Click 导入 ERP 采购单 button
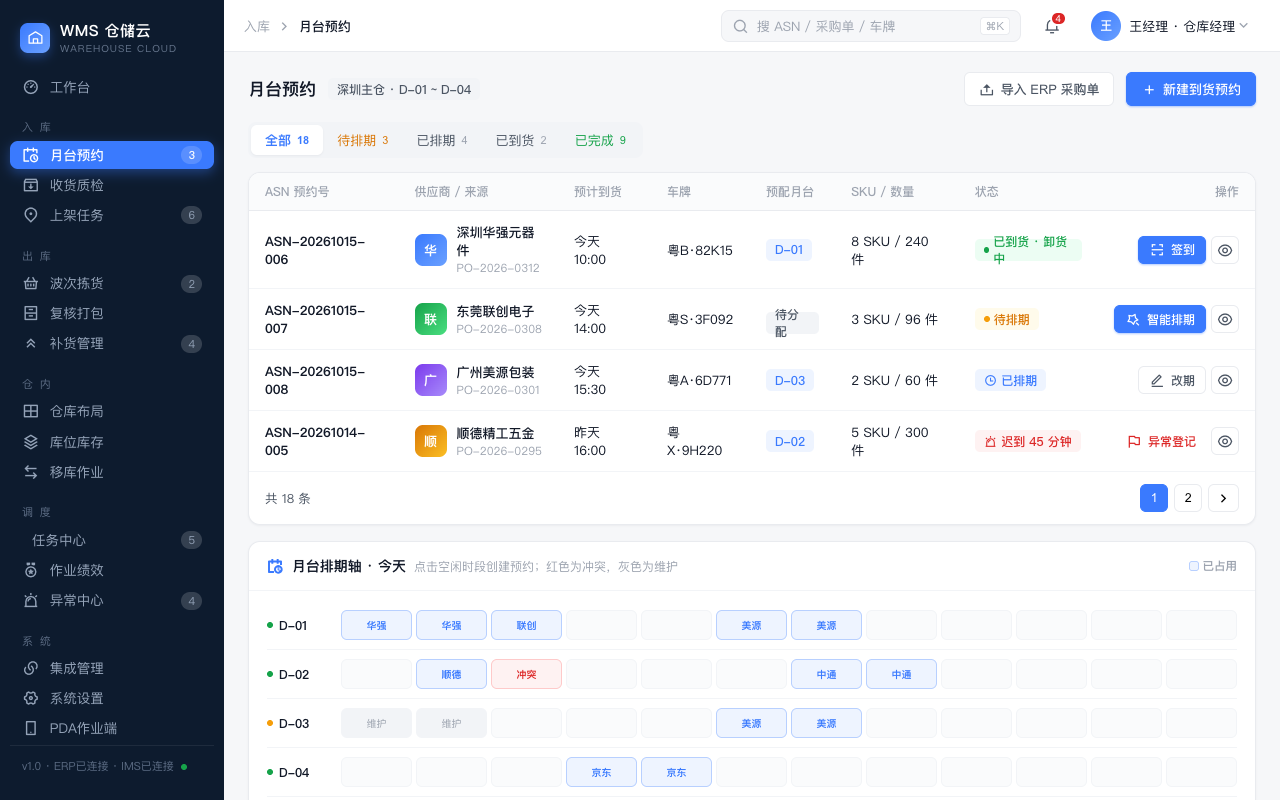The height and width of the screenshot is (800, 1280). coord(1039,89)
